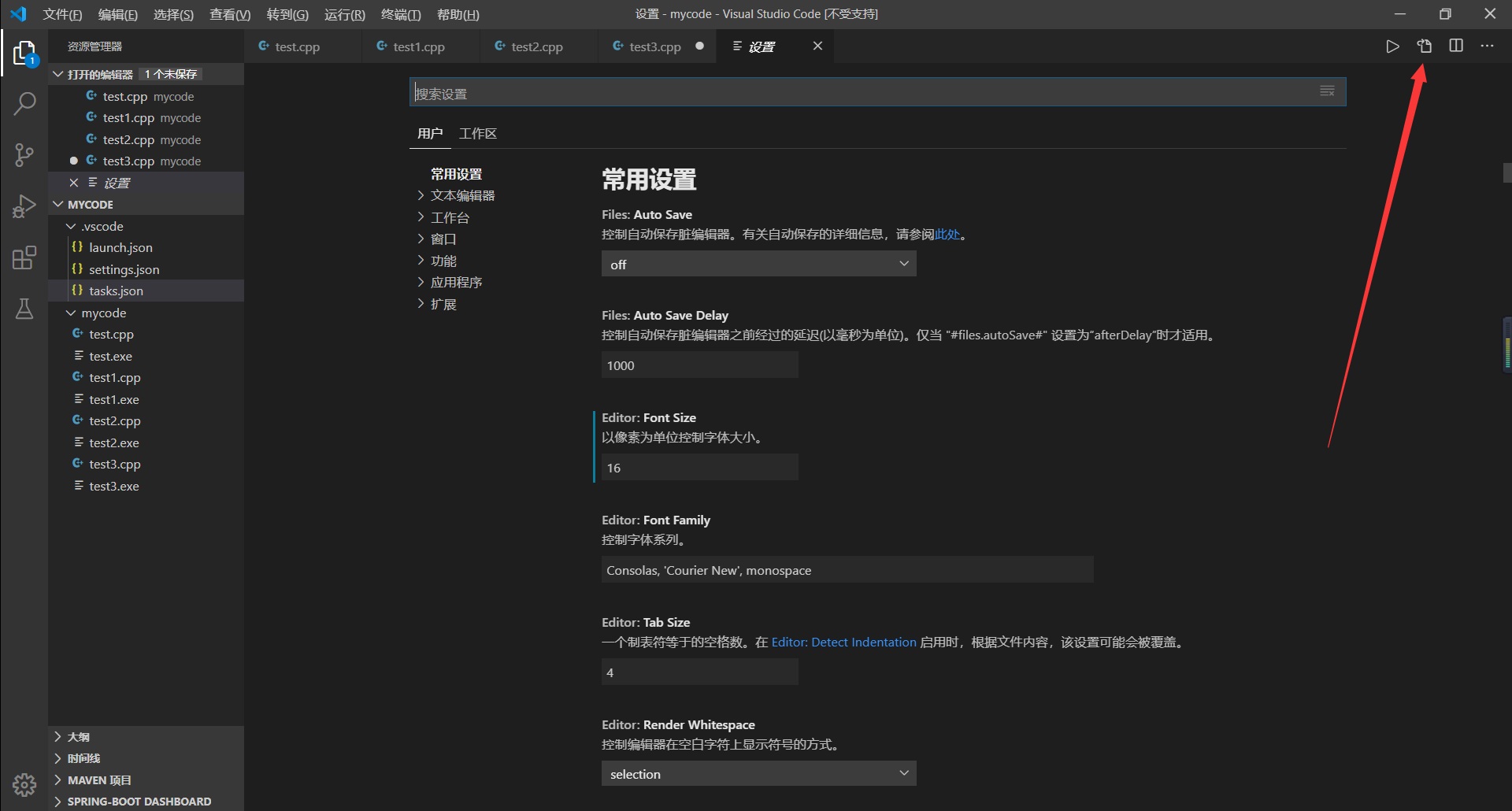
Task: Open the 查看(V) menu
Action: tap(230, 14)
